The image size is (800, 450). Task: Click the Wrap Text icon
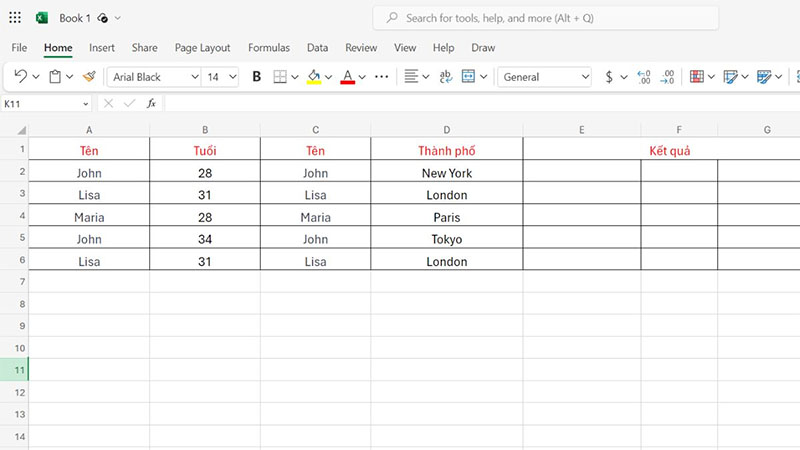pos(445,77)
